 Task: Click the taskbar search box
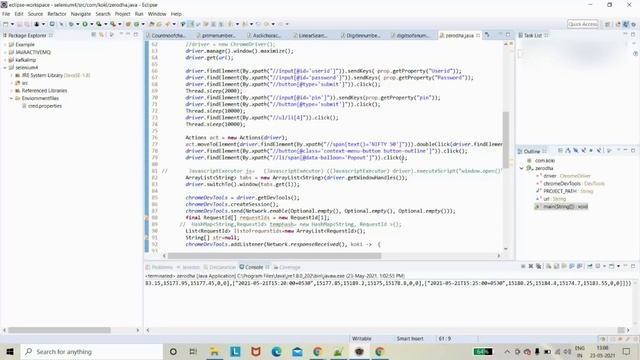(91, 351)
